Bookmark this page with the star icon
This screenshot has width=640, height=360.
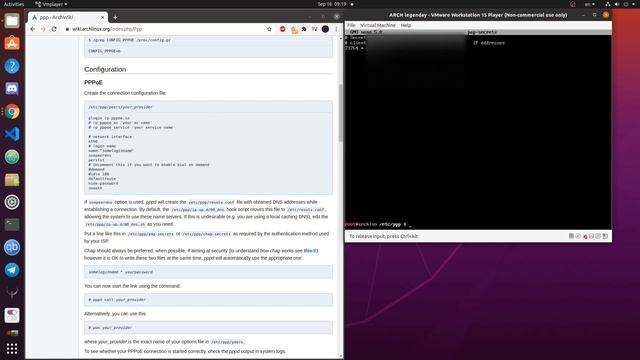(x=269, y=29)
